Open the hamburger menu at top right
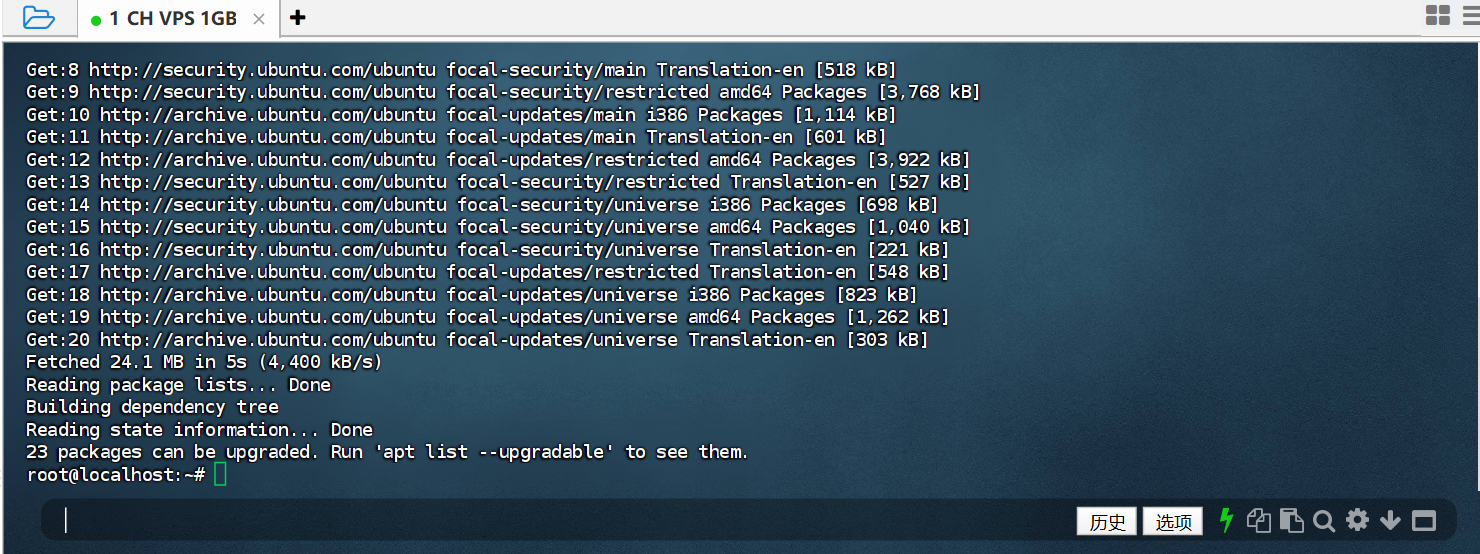 [x=1471, y=15]
